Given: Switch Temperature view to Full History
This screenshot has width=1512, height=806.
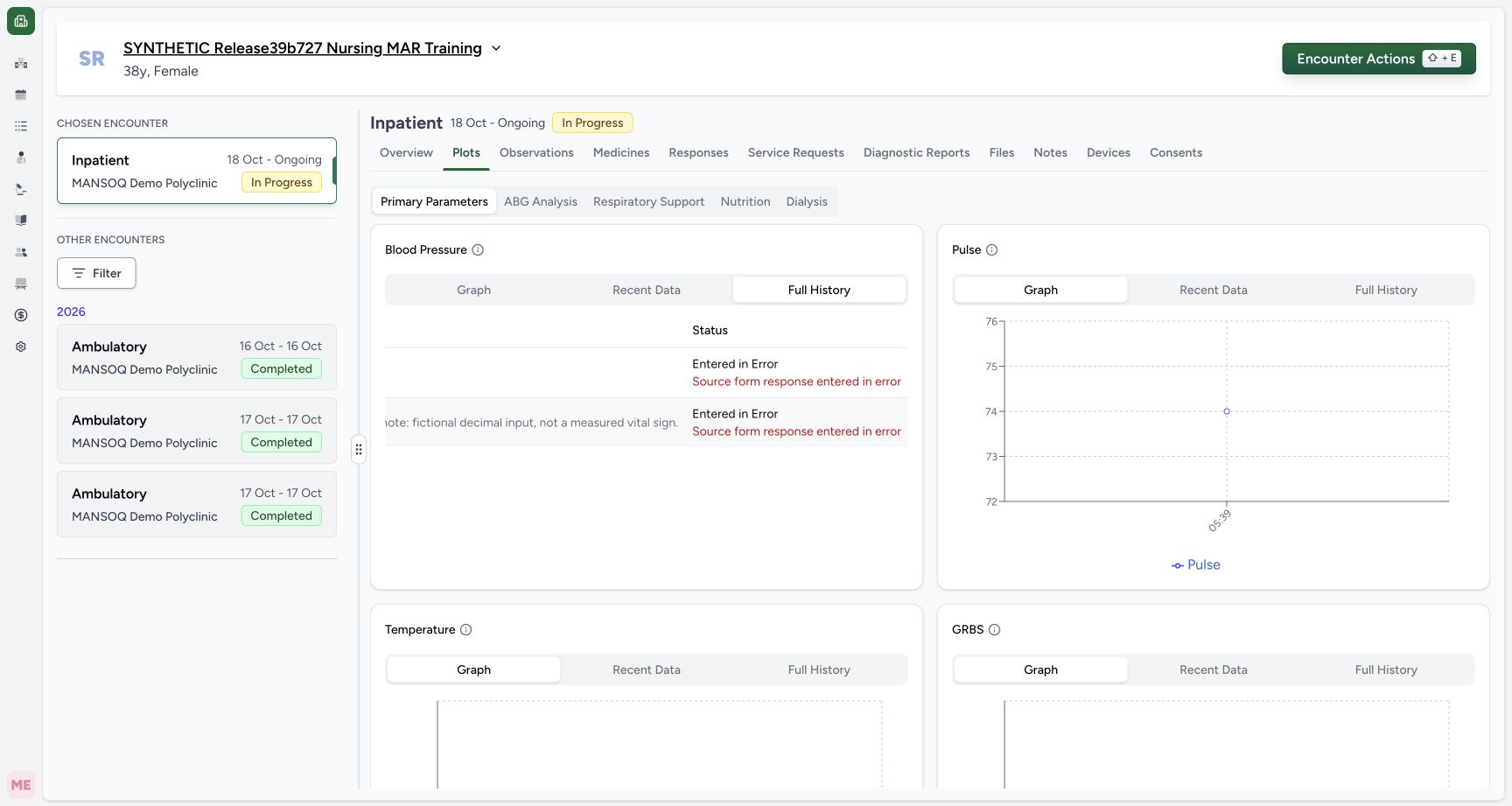Looking at the screenshot, I should point(819,669).
